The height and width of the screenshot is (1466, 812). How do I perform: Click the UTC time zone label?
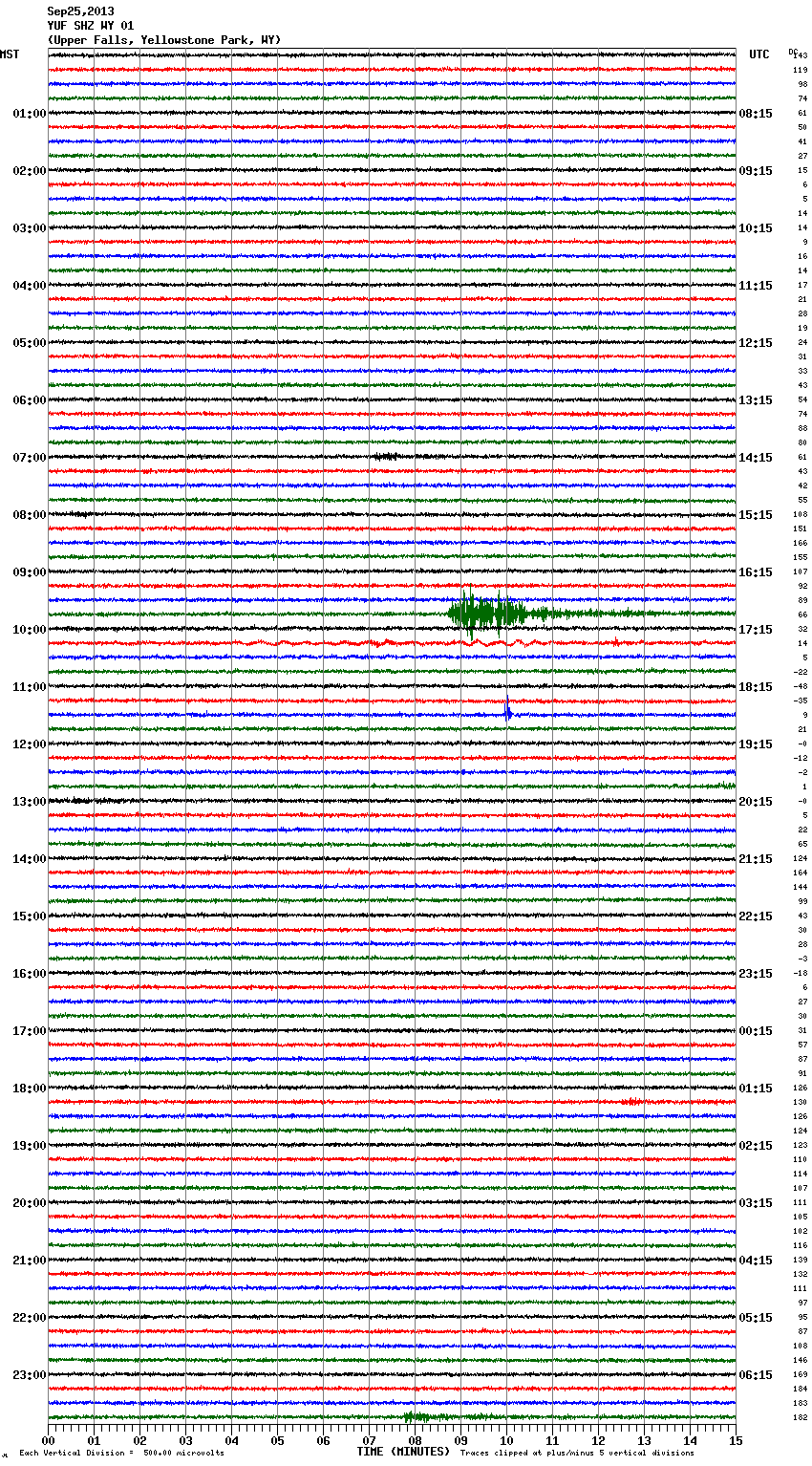[759, 54]
